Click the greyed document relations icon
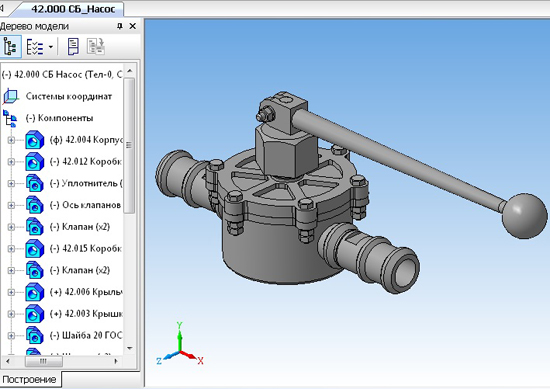This screenshot has height=389, width=550. (96, 47)
